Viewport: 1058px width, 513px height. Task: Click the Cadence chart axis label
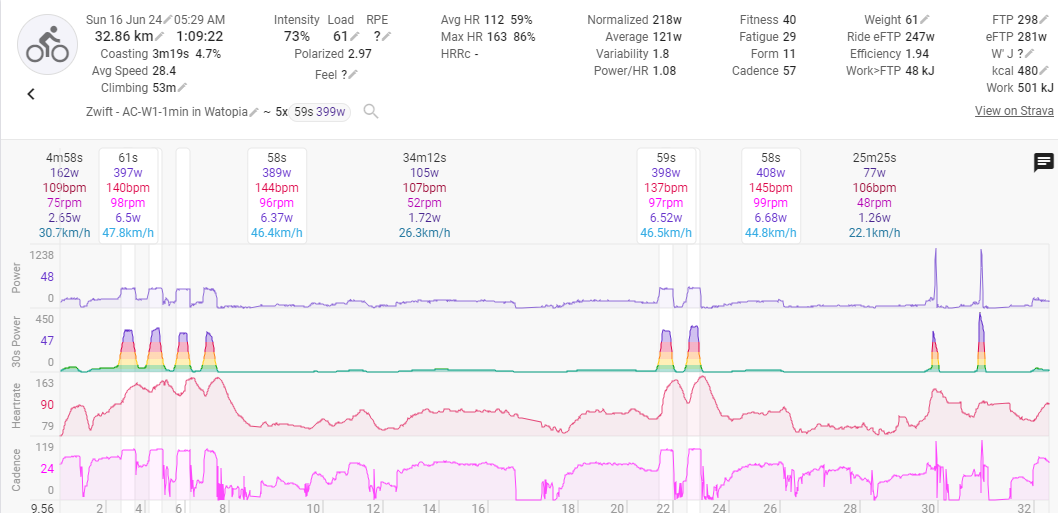(x=17, y=469)
